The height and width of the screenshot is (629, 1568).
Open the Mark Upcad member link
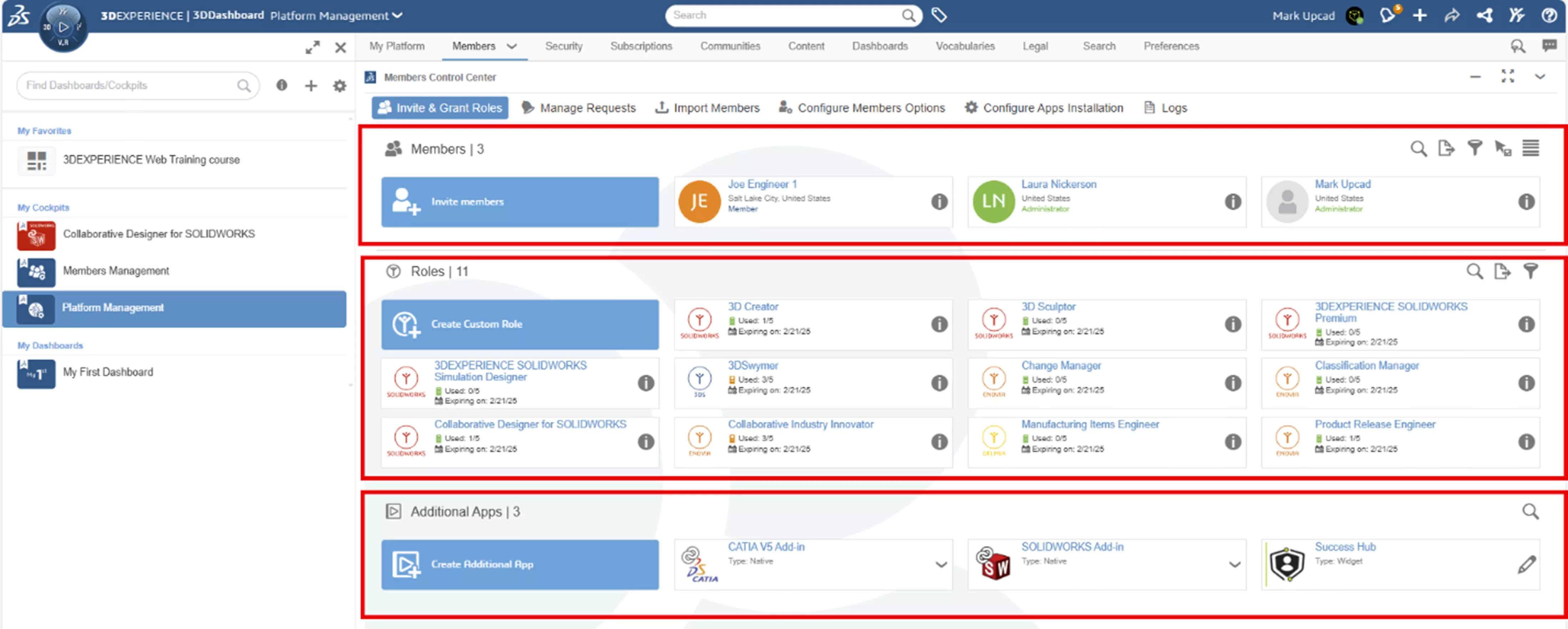click(x=1343, y=184)
